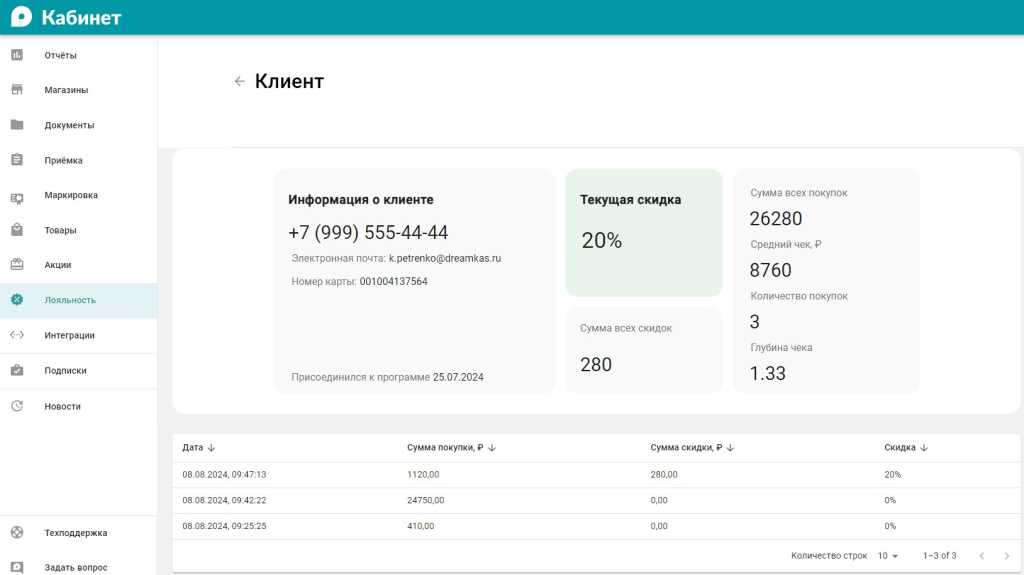Click the Дата column header
The height and width of the screenshot is (575, 1024).
[193, 448]
